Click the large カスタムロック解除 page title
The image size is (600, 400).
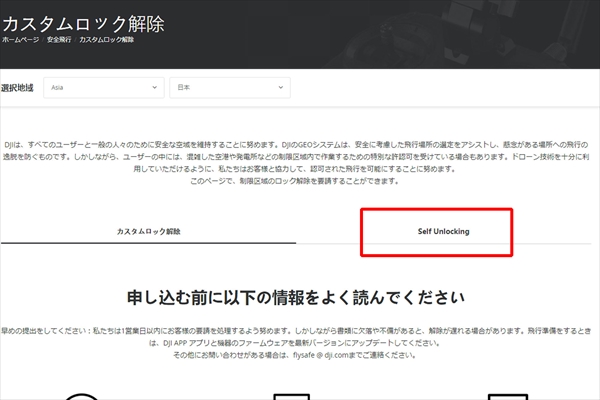click(x=83, y=24)
